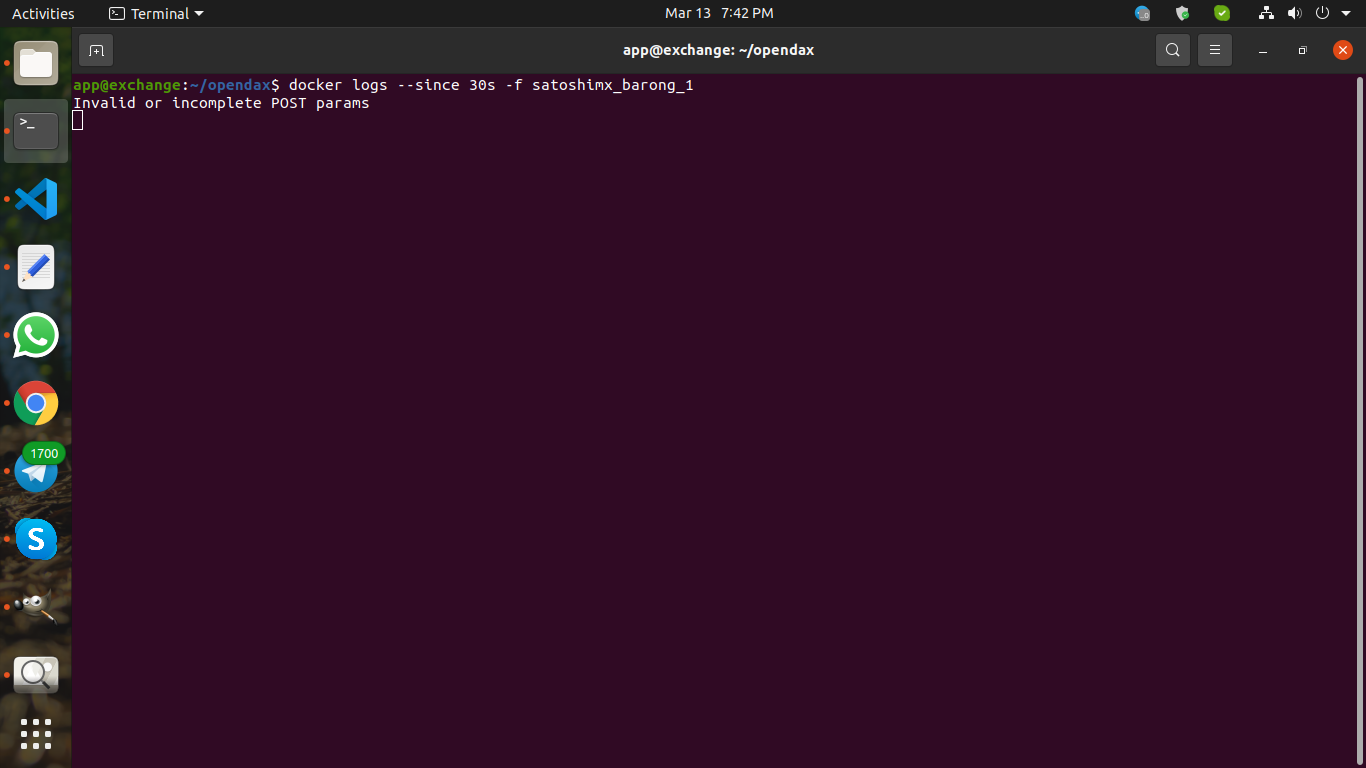Toggle the green sync tray indicator
The image size is (1366, 768).
pos(1222,13)
